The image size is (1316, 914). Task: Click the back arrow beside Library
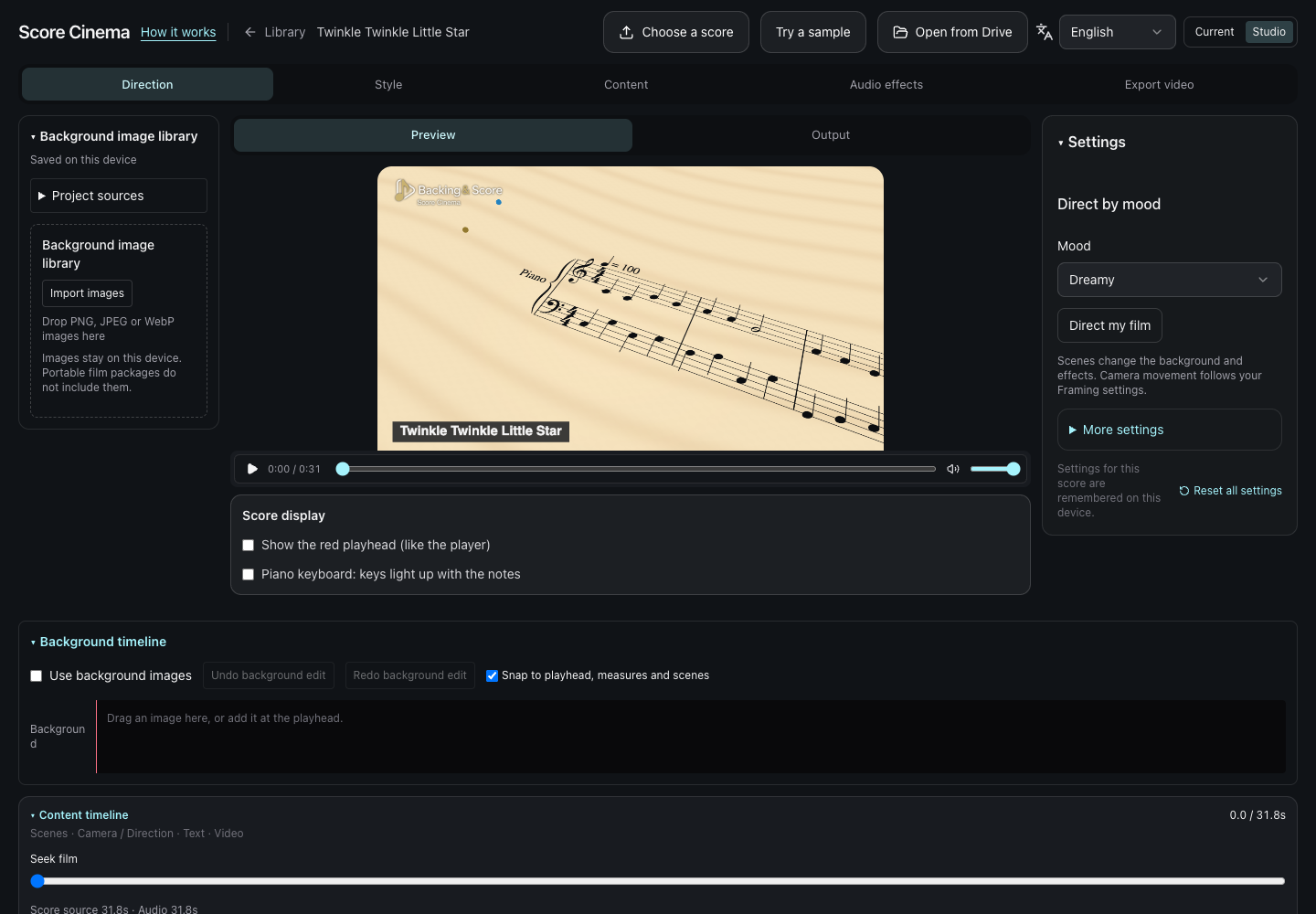pos(249,32)
